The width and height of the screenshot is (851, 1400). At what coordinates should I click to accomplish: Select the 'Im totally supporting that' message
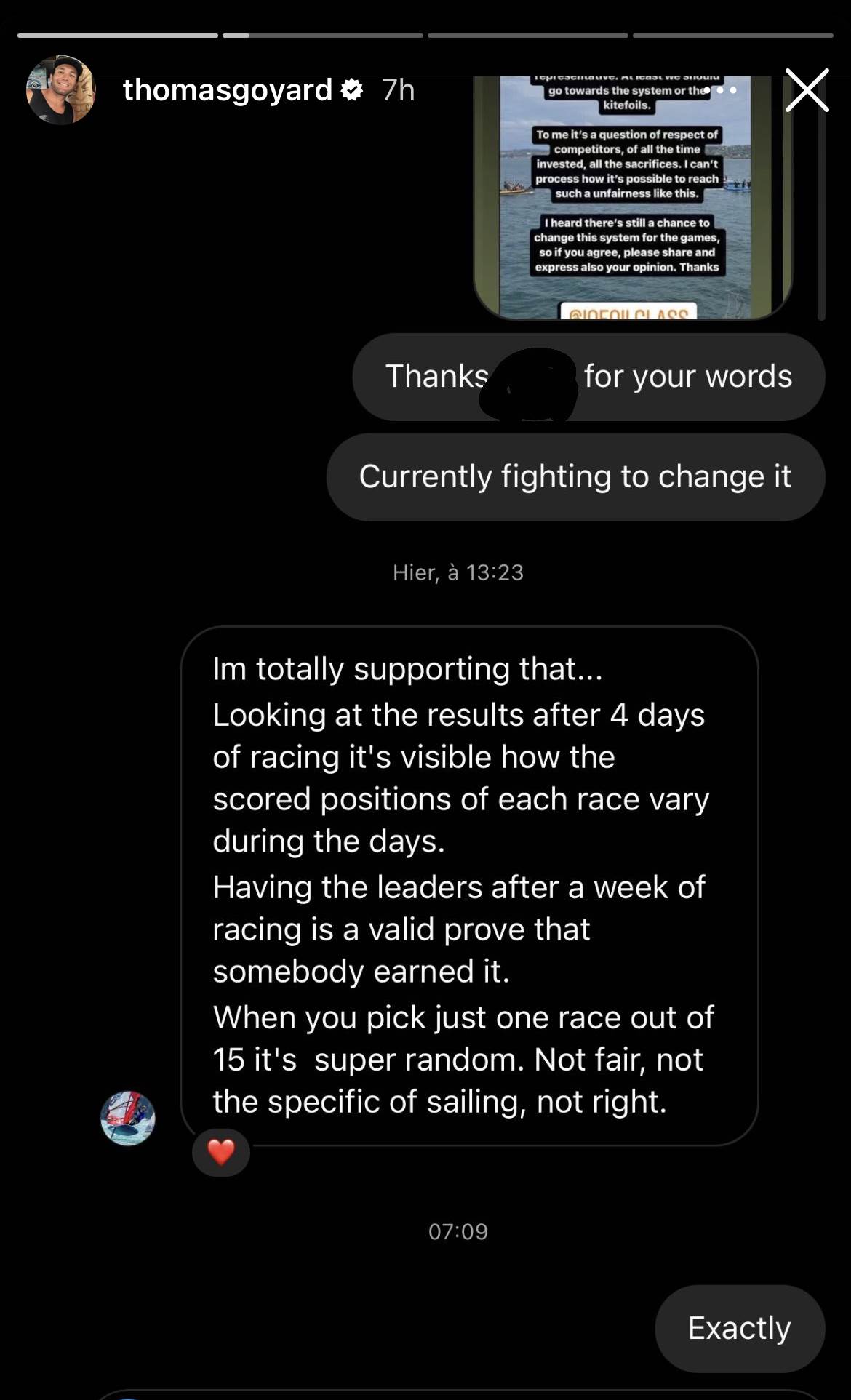pos(470,886)
